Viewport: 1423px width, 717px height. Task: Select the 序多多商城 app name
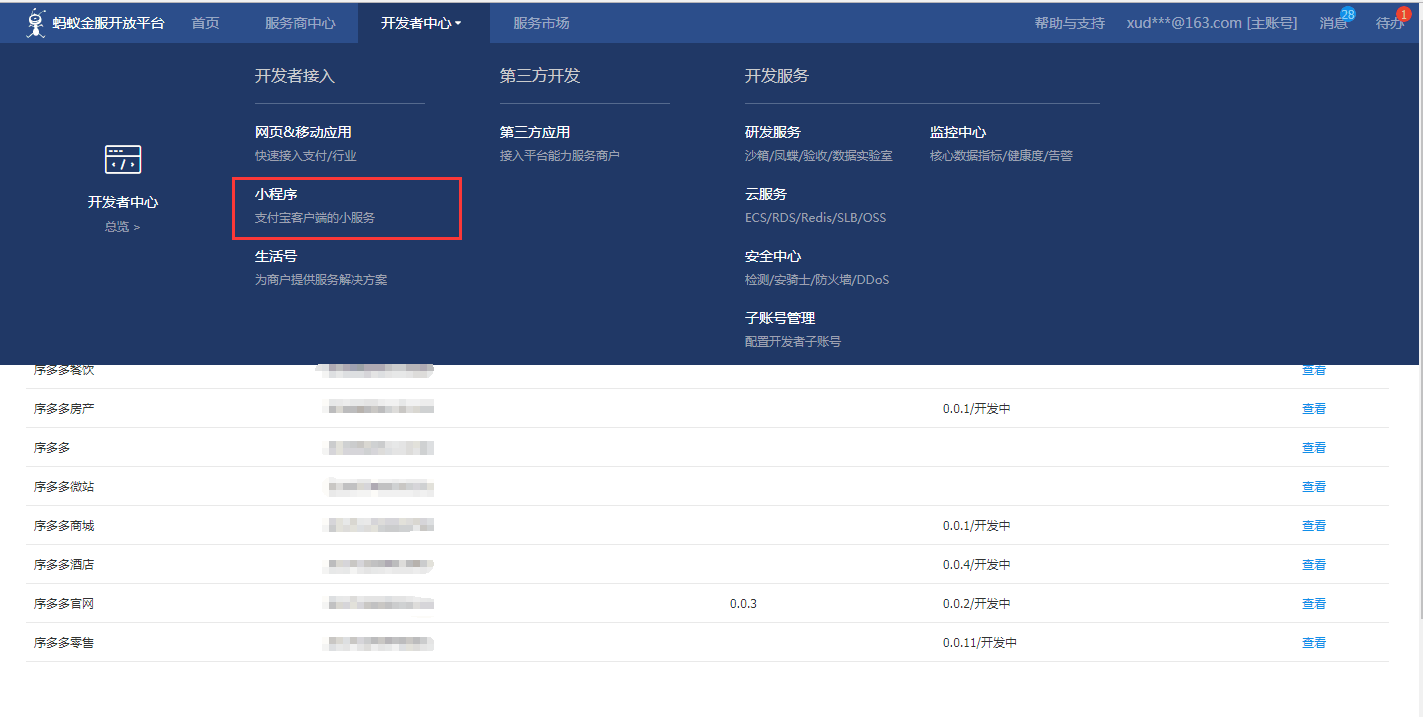(64, 526)
